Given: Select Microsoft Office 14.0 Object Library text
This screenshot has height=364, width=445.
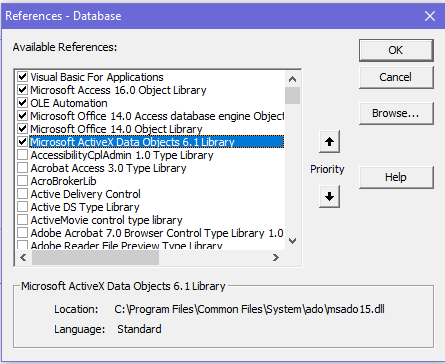Looking at the screenshot, I should (x=116, y=129).
